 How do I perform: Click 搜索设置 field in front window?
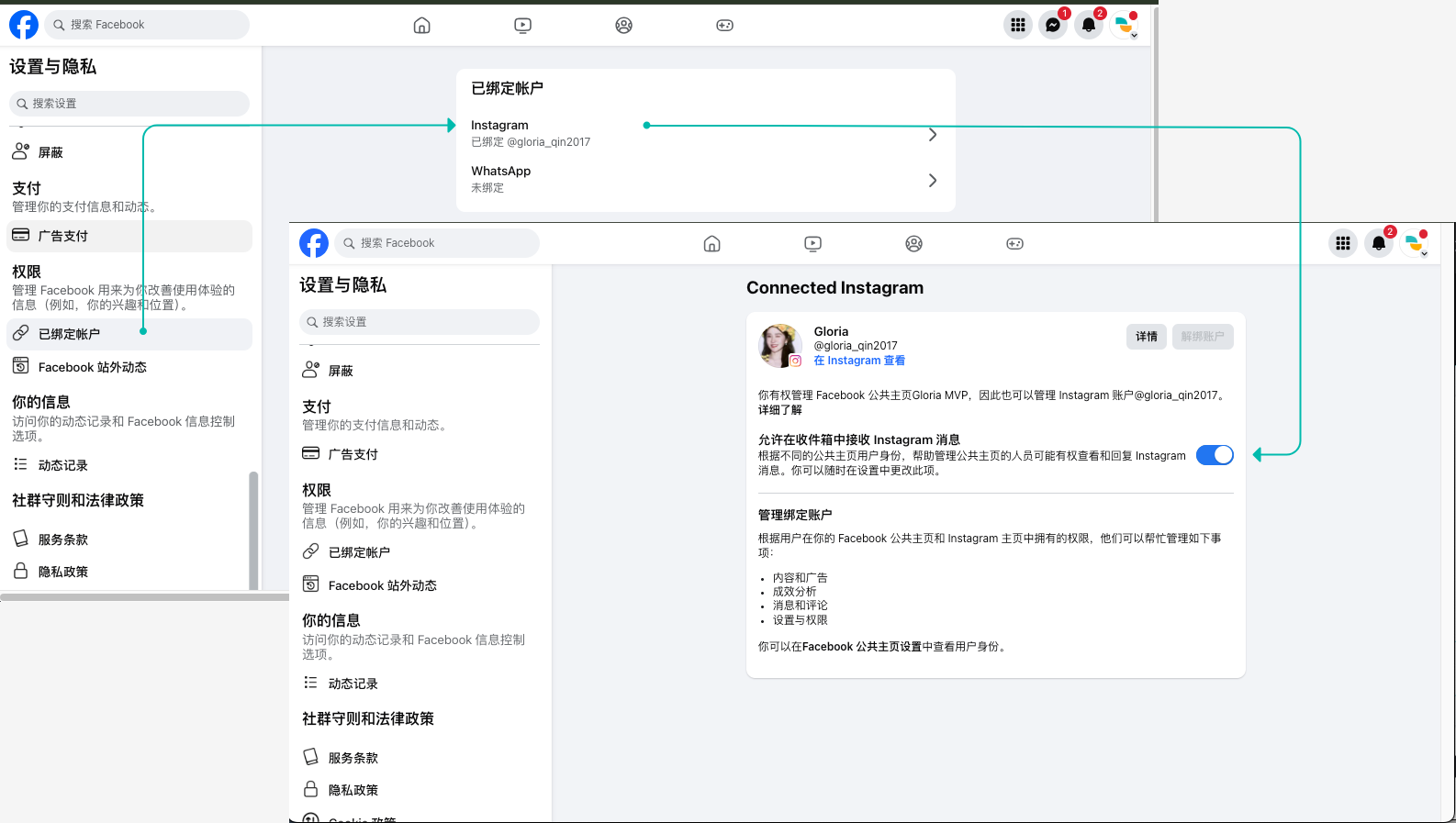(420, 322)
